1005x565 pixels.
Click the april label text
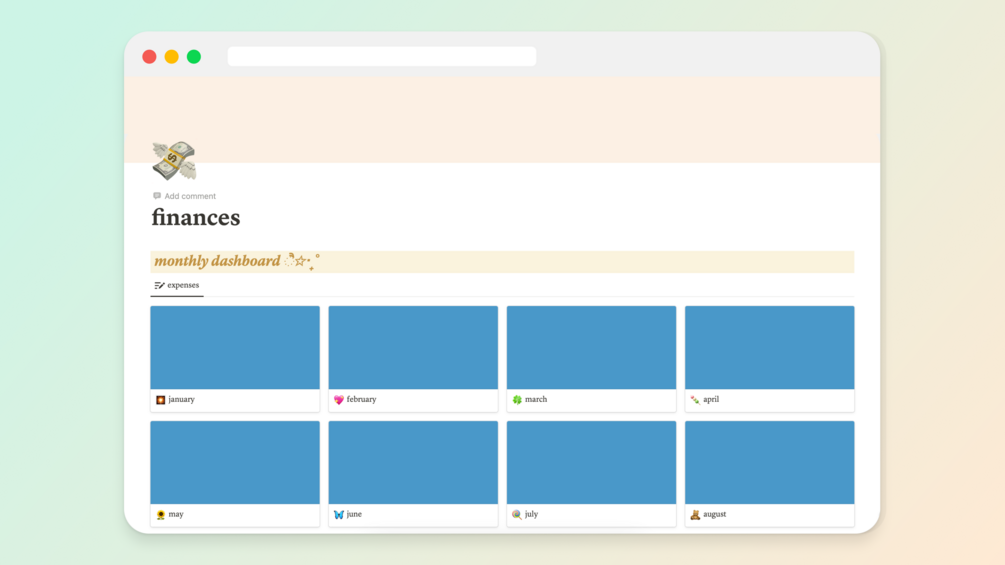pyautogui.click(x=711, y=399)
